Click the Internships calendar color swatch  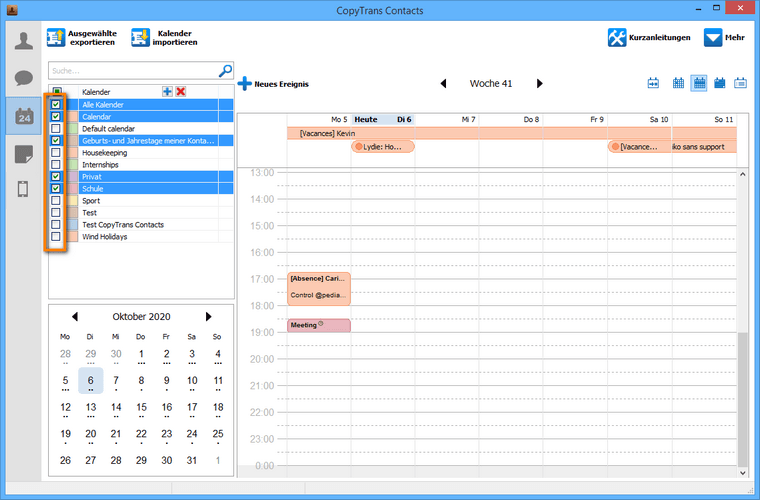coord(73,164)
